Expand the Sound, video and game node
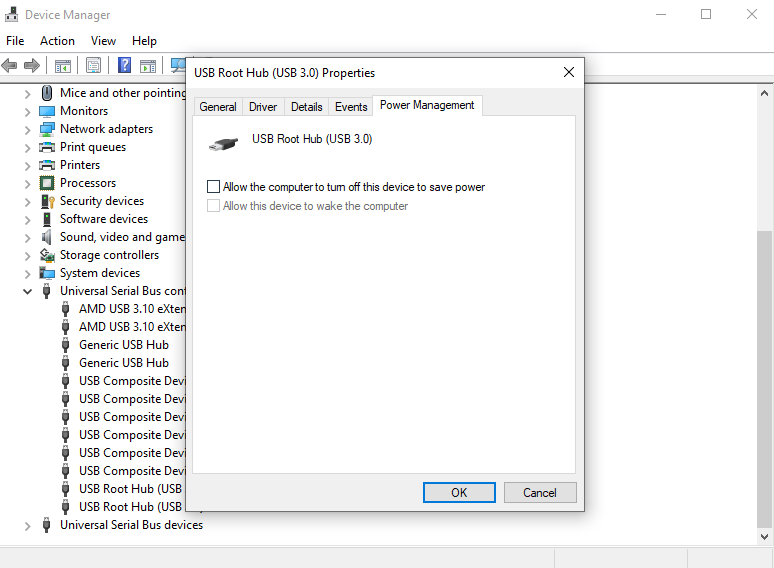Screen dimensions: 774x568 pos(28,237)
